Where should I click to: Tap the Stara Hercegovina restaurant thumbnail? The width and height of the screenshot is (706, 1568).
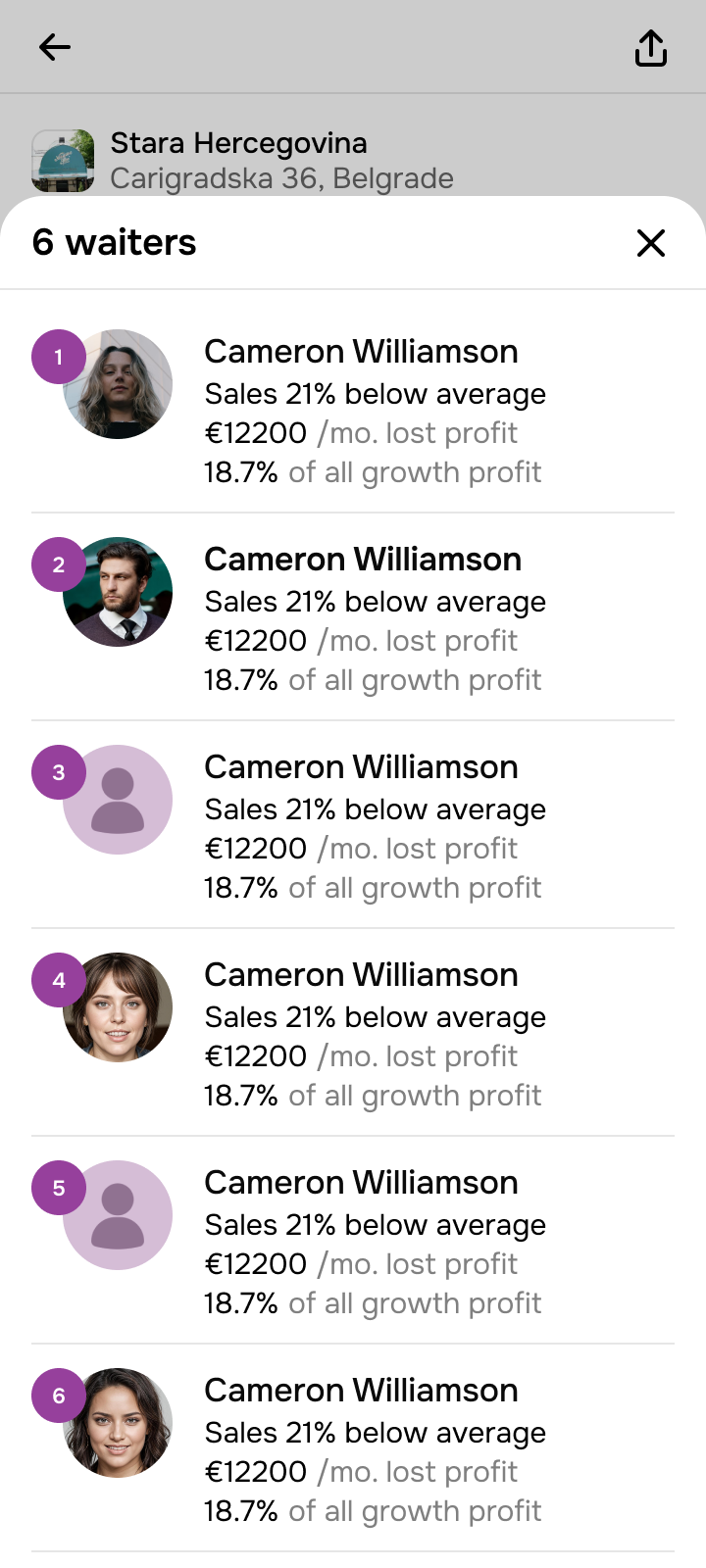pos(63,160)
